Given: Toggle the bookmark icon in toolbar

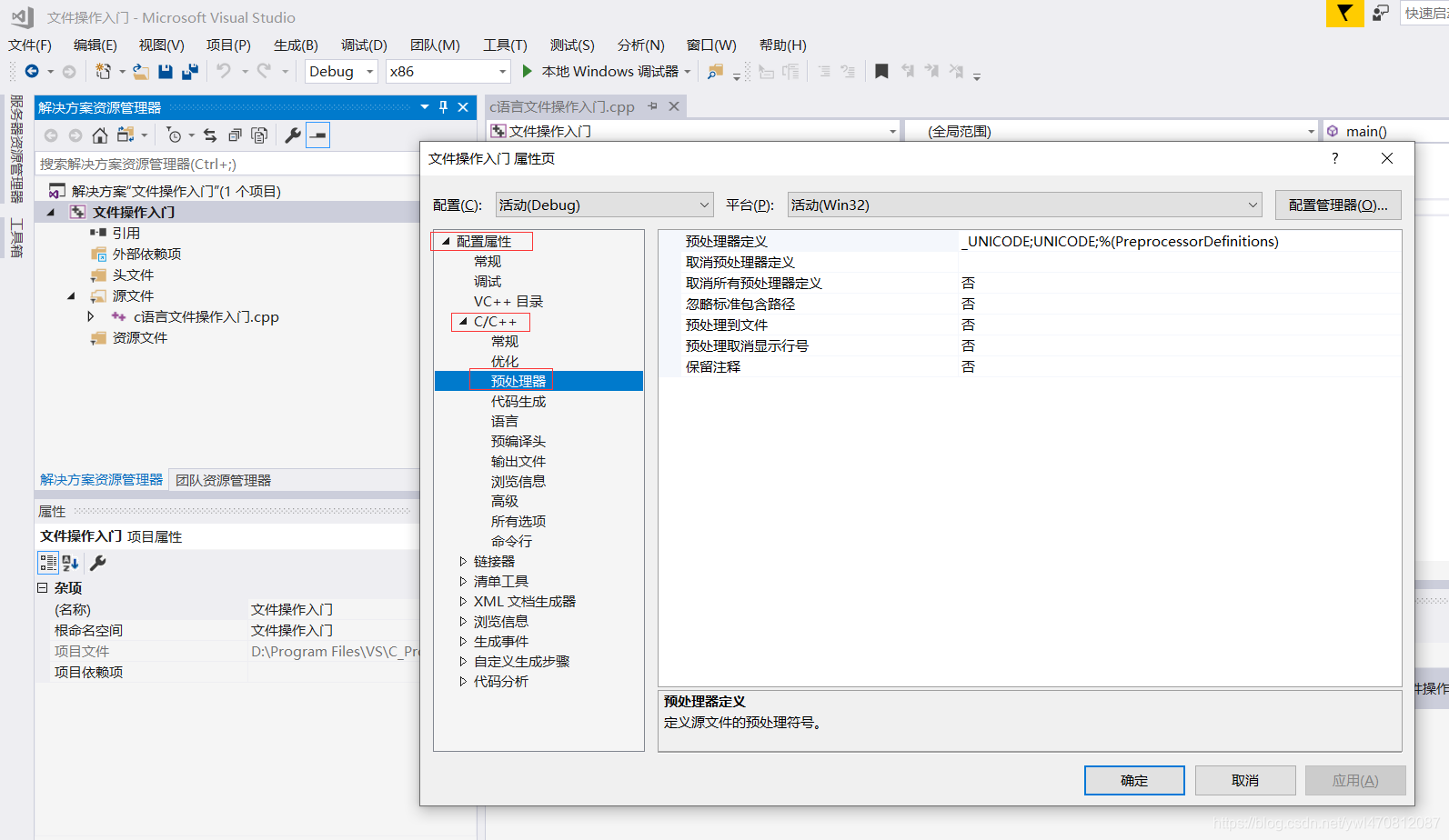Looking at the screenshot, I should point(881,71).
